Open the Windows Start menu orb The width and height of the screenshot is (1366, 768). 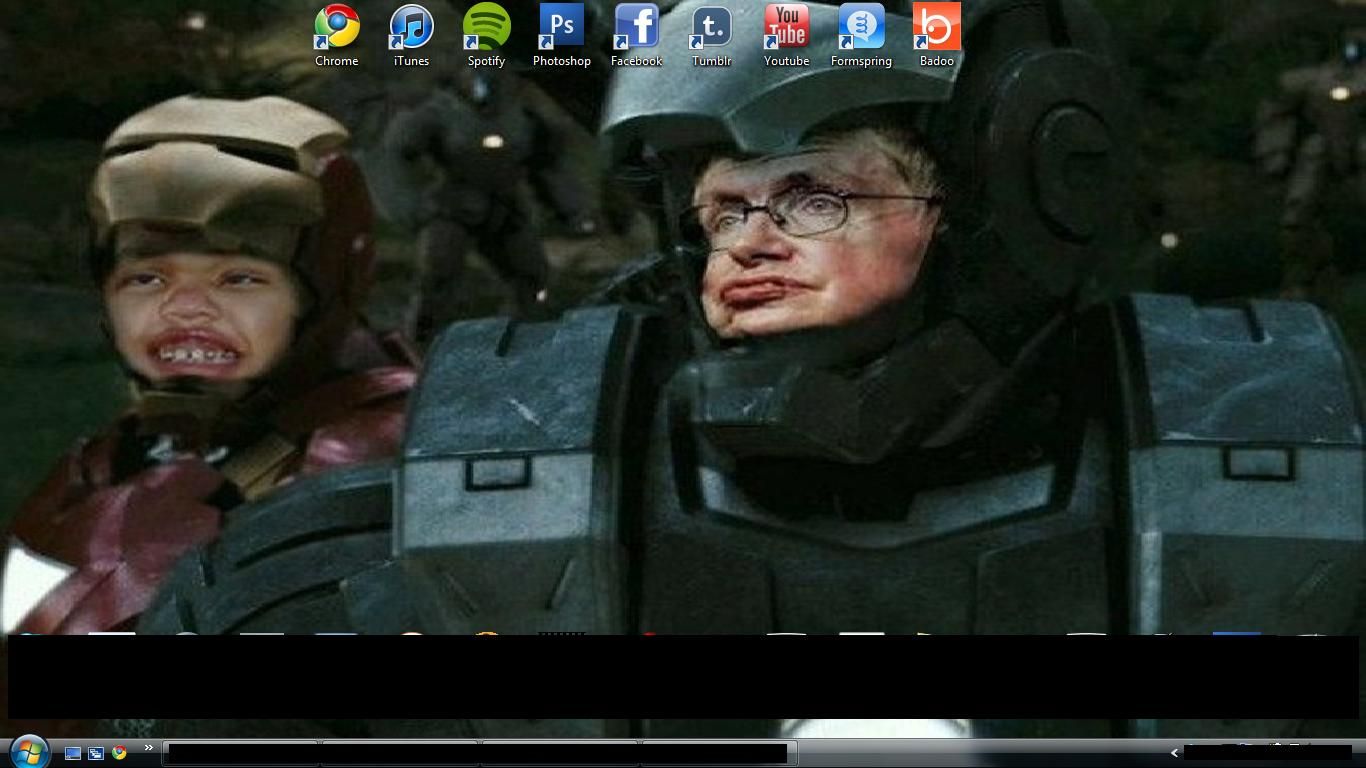[x=28, y=751]
